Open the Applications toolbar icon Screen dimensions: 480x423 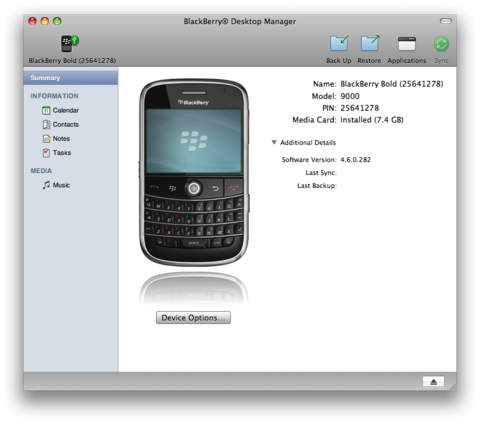pos(407,44)
